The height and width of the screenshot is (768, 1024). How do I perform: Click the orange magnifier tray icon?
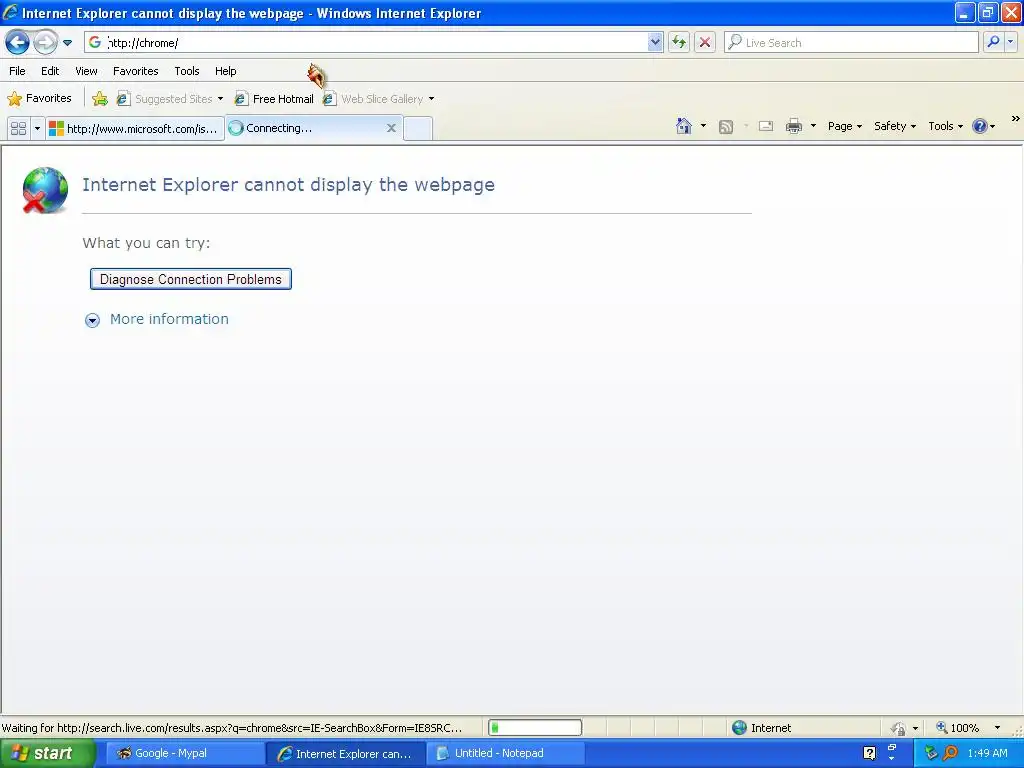[x=951, y=753]
